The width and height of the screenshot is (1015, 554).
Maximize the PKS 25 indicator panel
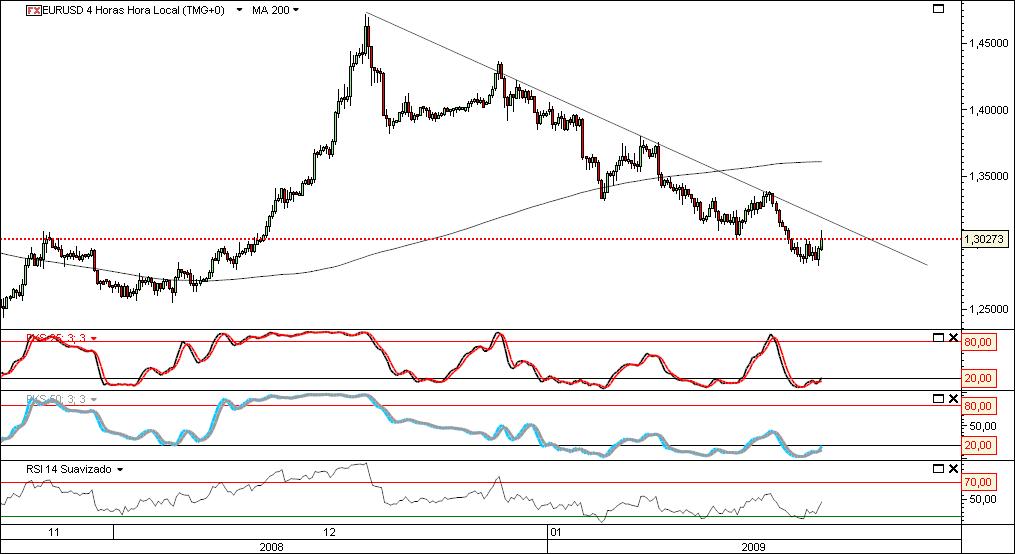(x=938, y=337)
